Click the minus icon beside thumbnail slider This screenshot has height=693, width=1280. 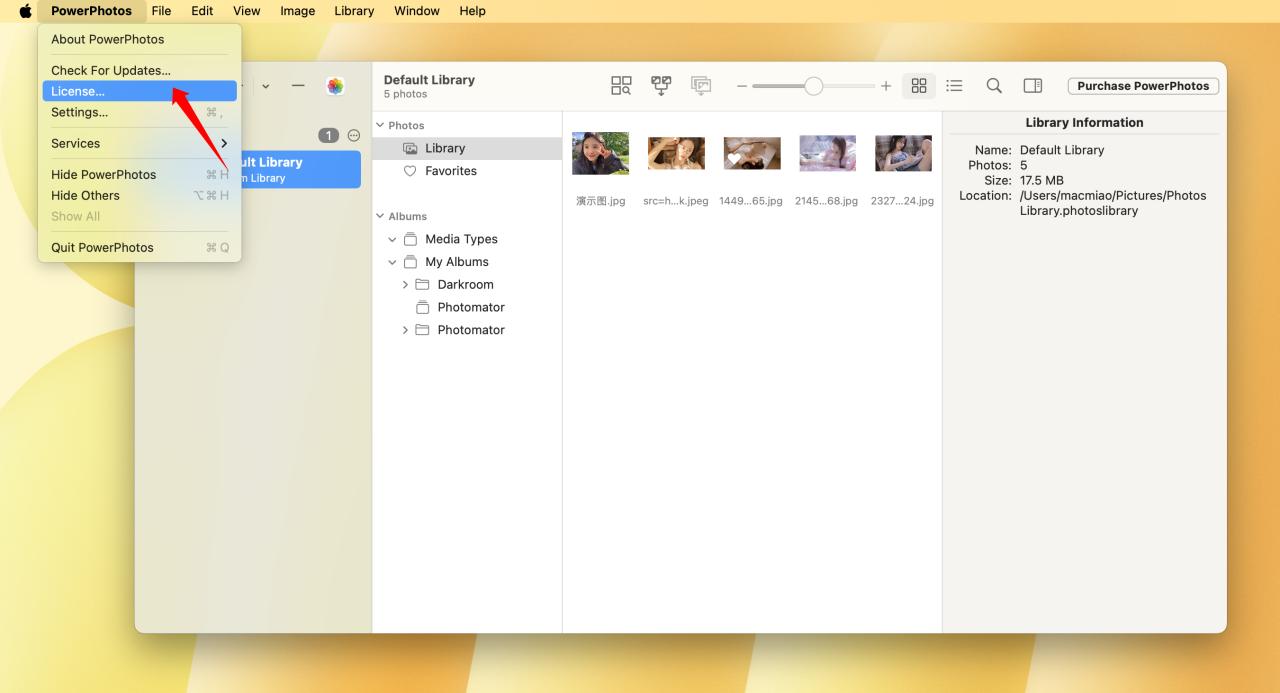coord(742,87)
